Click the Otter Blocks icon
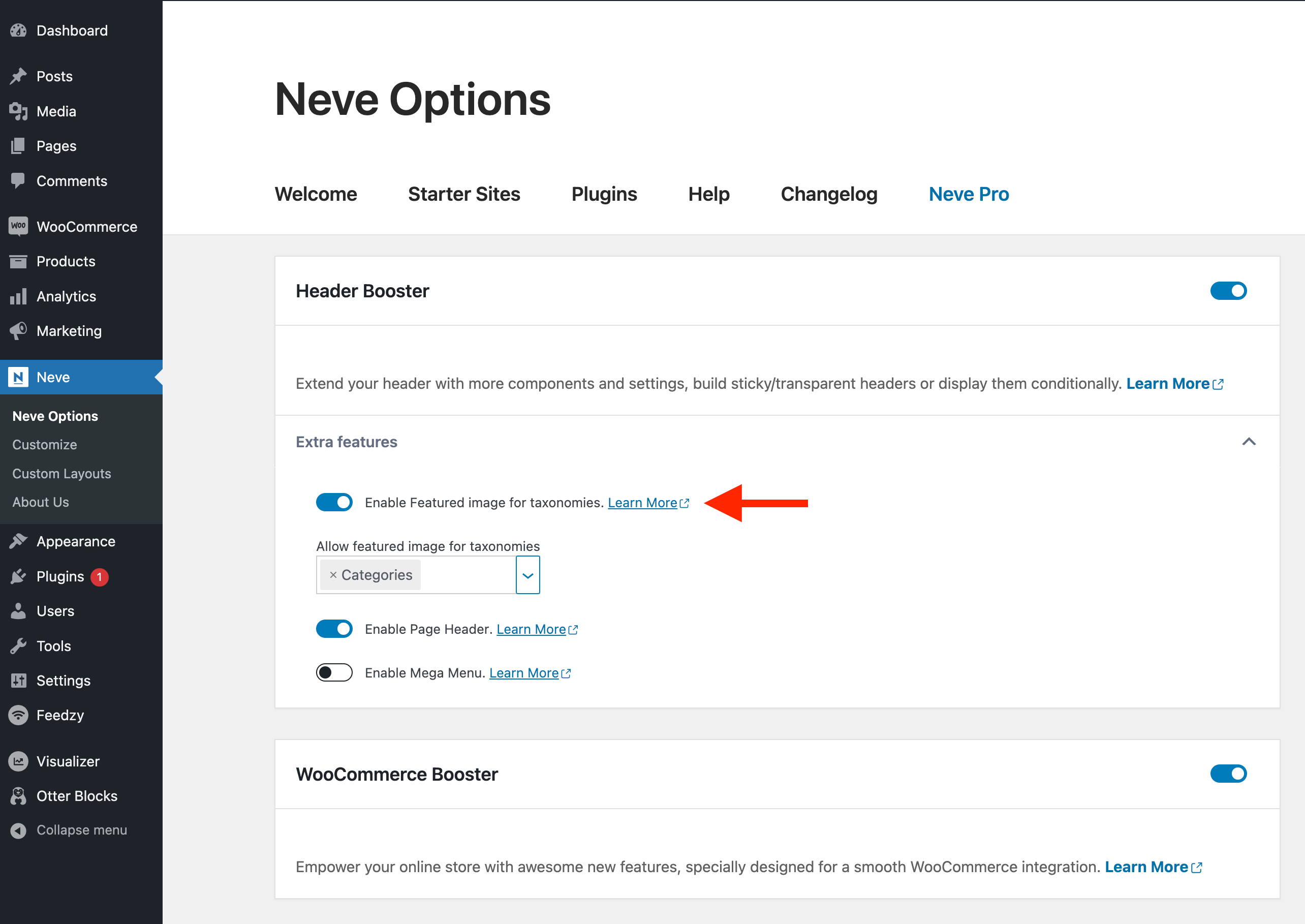Viewport: 1305px width, 924px height. [x=18, y=796]
